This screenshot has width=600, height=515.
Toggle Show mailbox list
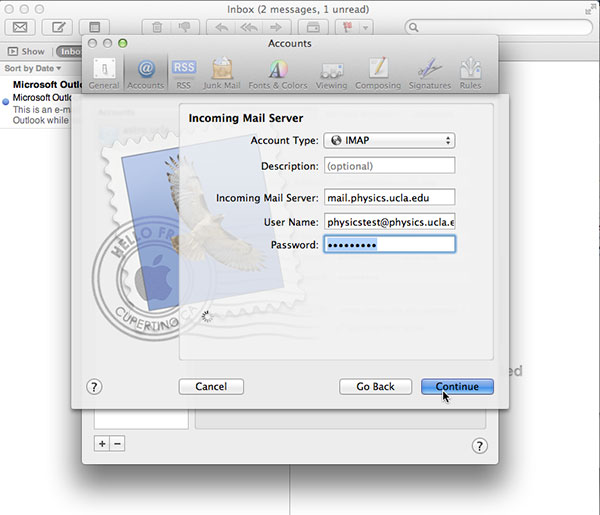[26, 51]
